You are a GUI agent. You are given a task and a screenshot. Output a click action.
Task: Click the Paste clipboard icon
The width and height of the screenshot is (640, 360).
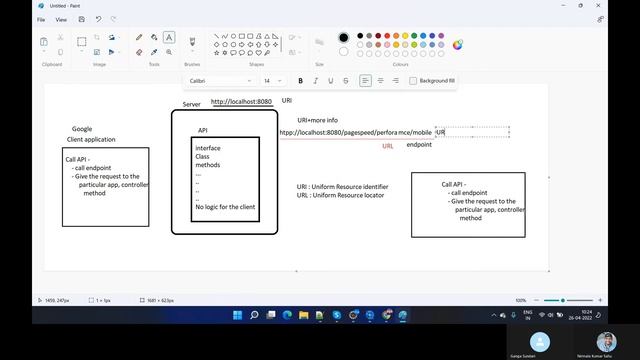44,41
